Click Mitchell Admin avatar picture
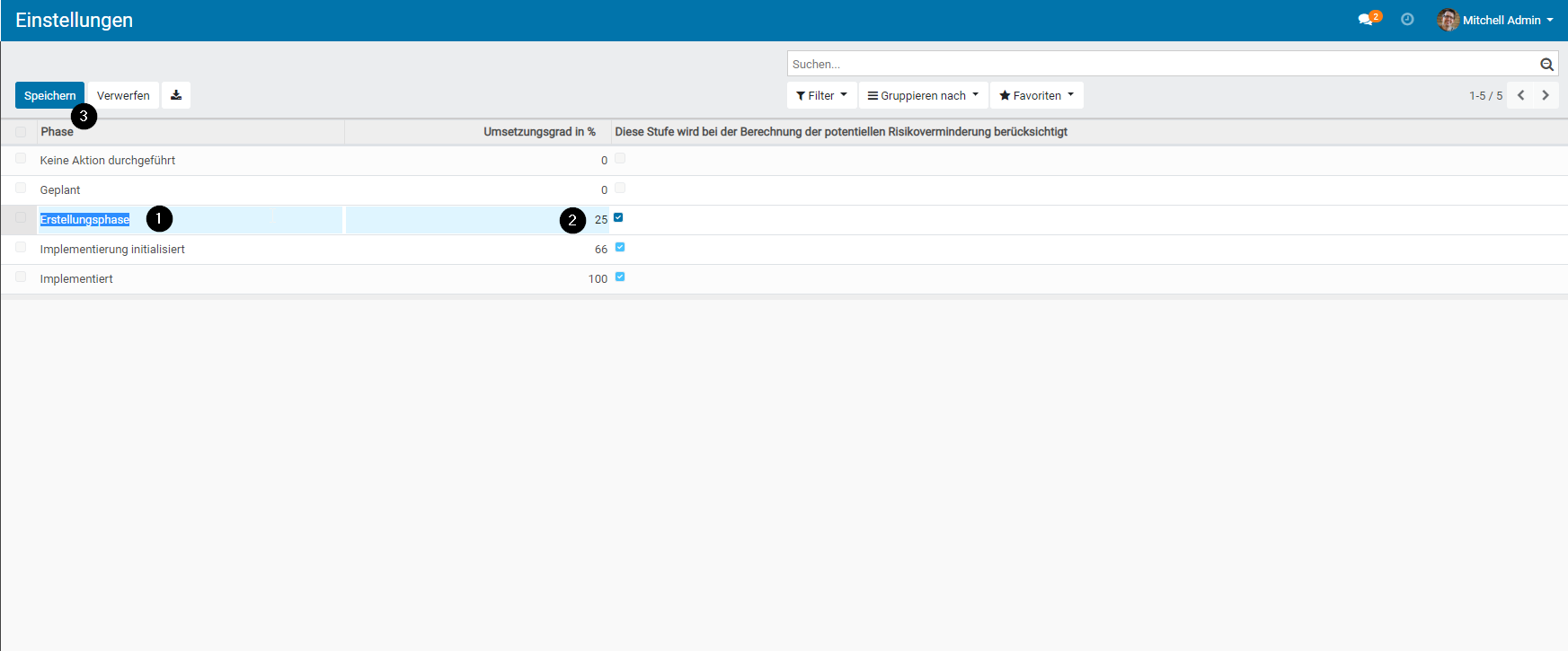Screen dimensions: 1568x651 coord(1448,20)
